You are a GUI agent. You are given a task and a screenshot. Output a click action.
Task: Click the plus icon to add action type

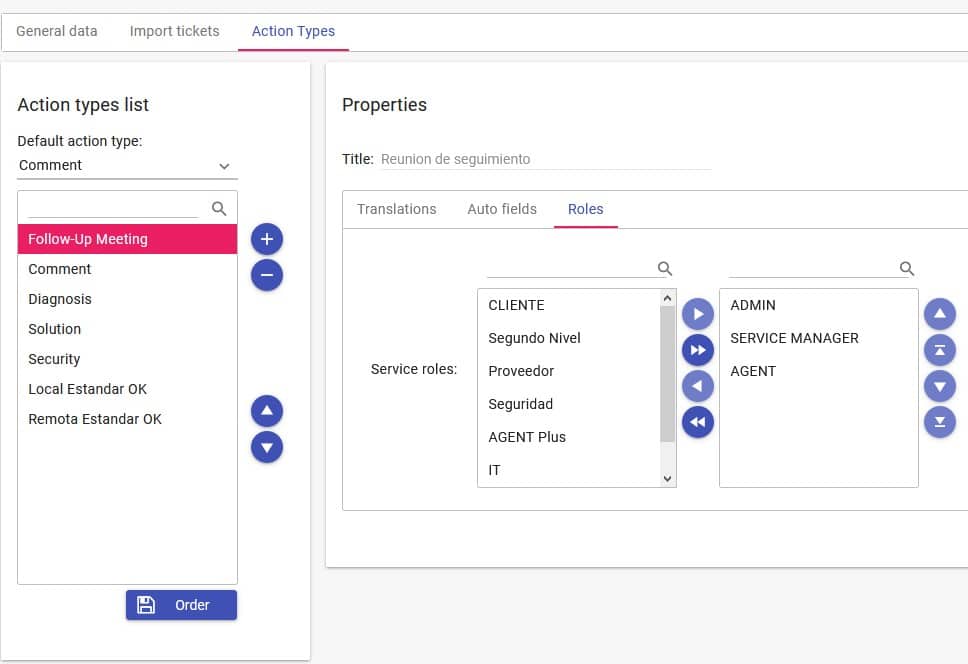266,239
